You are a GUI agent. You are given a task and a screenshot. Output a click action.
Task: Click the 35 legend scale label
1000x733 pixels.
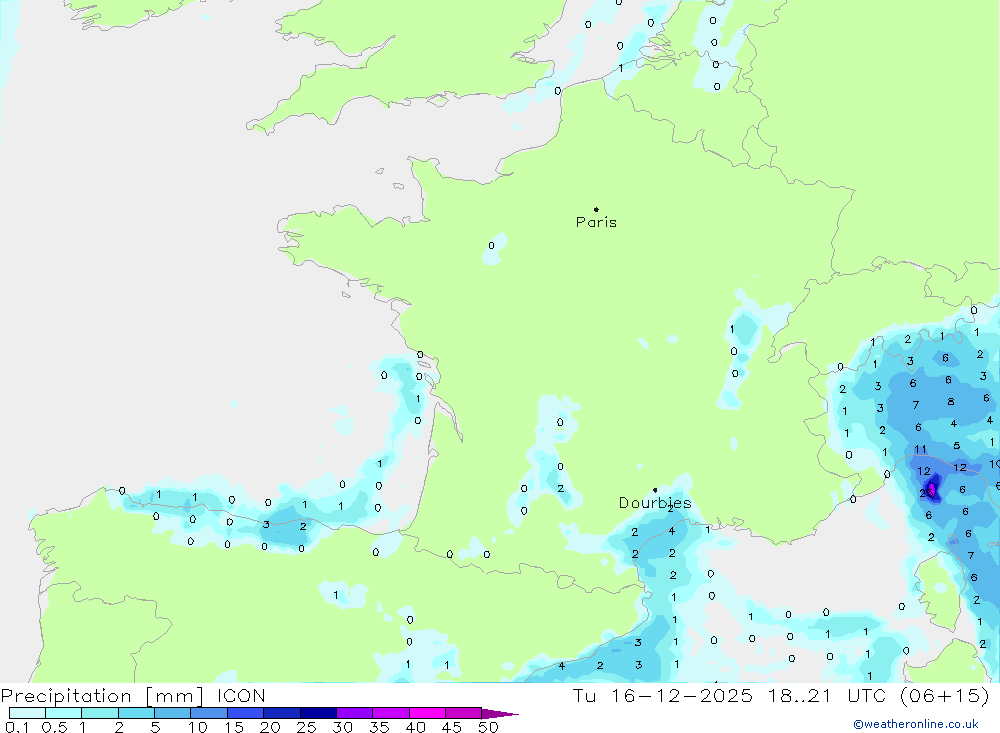379,727
